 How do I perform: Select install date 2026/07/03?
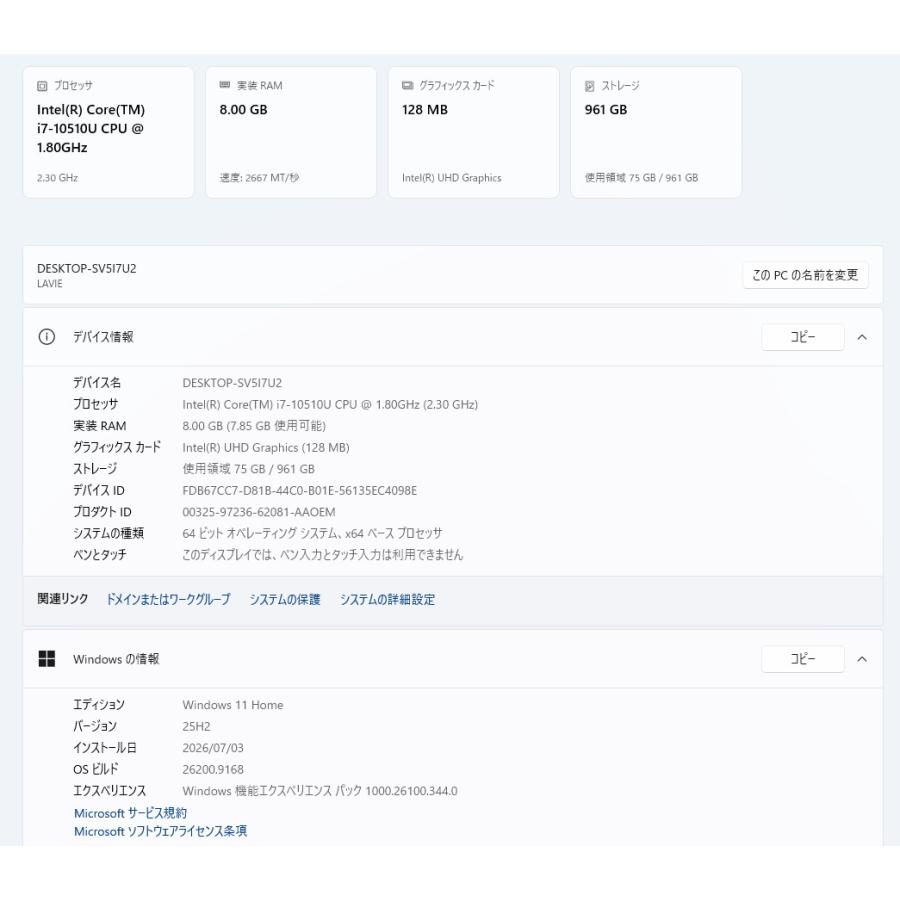point(213,748)
